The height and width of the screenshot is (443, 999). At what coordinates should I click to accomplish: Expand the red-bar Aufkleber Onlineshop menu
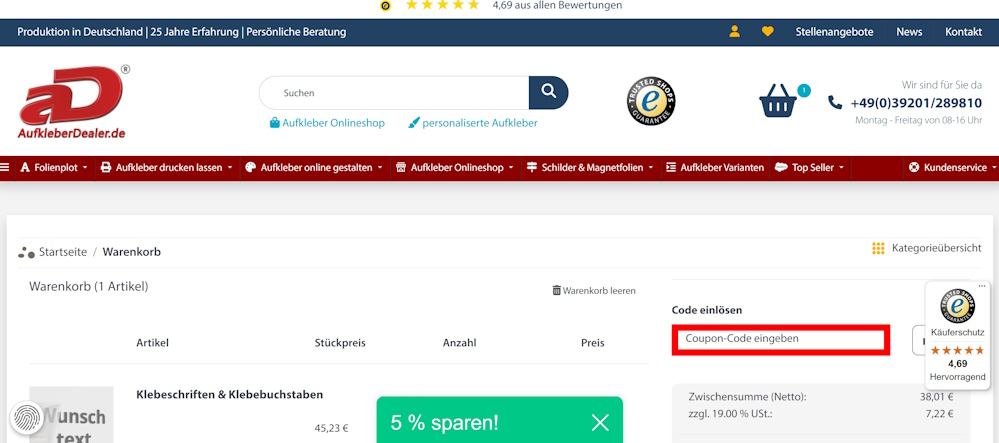click(x=455, y=168)
